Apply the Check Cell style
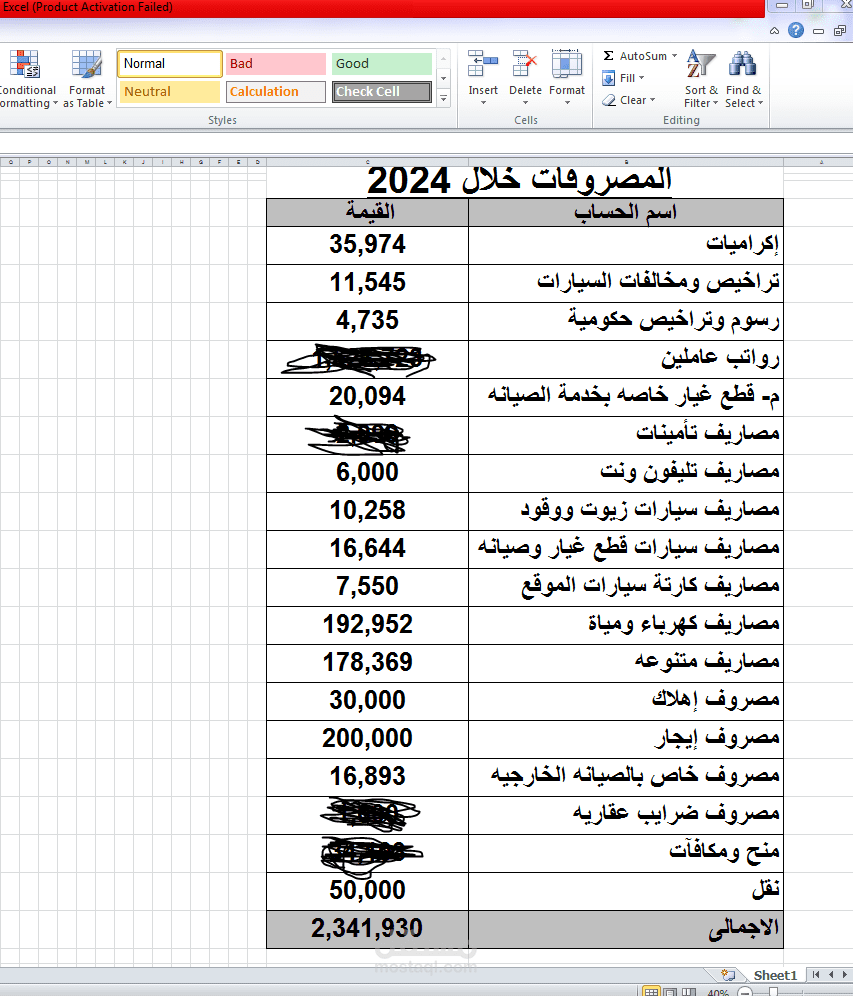This screenshot has width=853, height=996. [382, 91]
